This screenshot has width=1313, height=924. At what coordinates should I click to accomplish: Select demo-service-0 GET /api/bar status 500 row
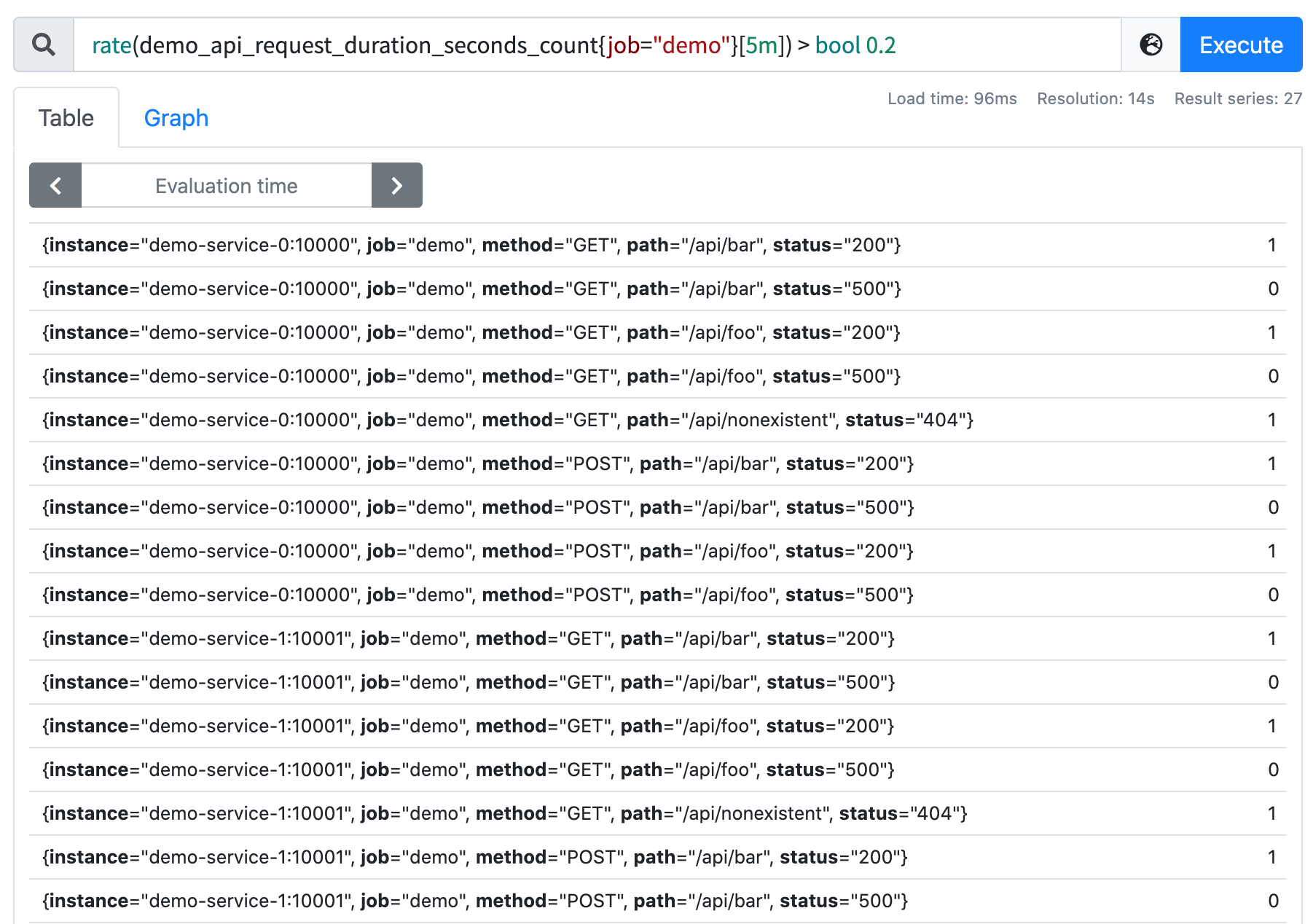(658, 289)
